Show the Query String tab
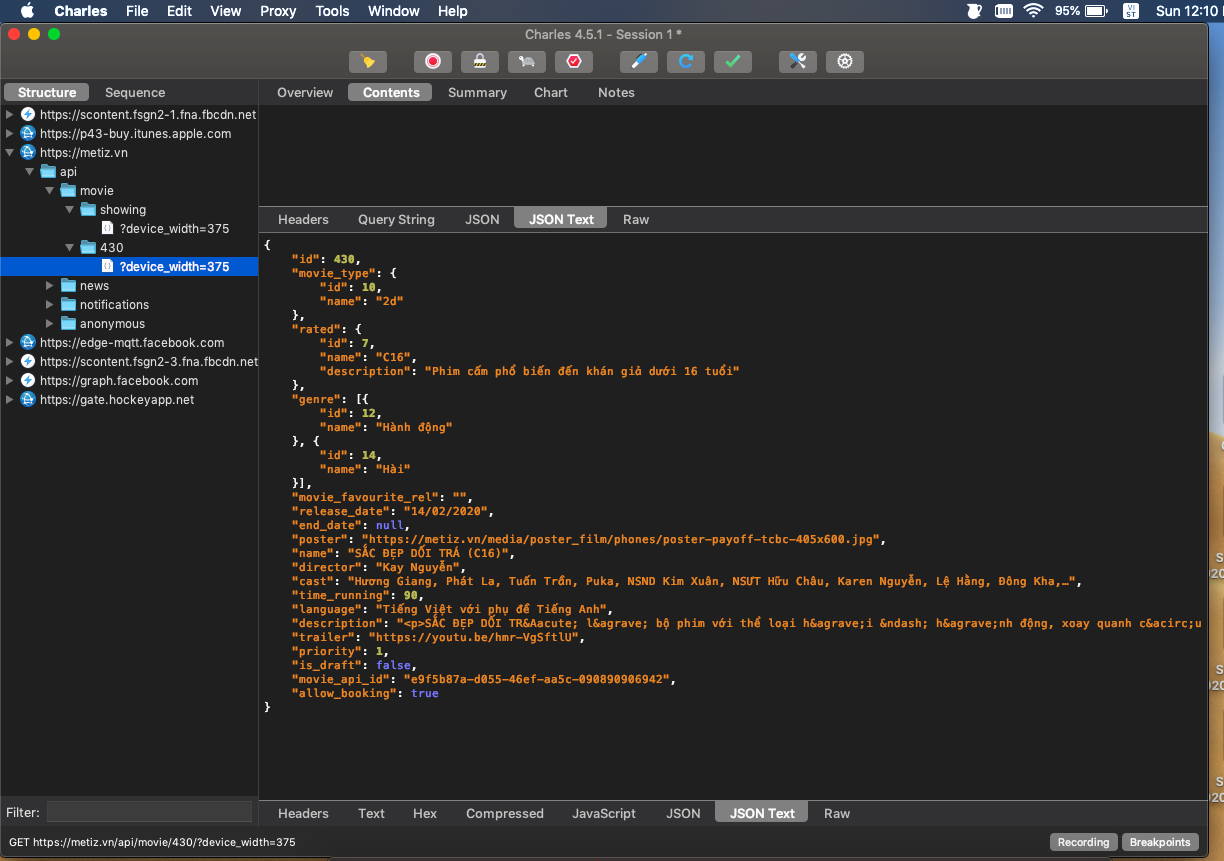 (x=396, y=219)
